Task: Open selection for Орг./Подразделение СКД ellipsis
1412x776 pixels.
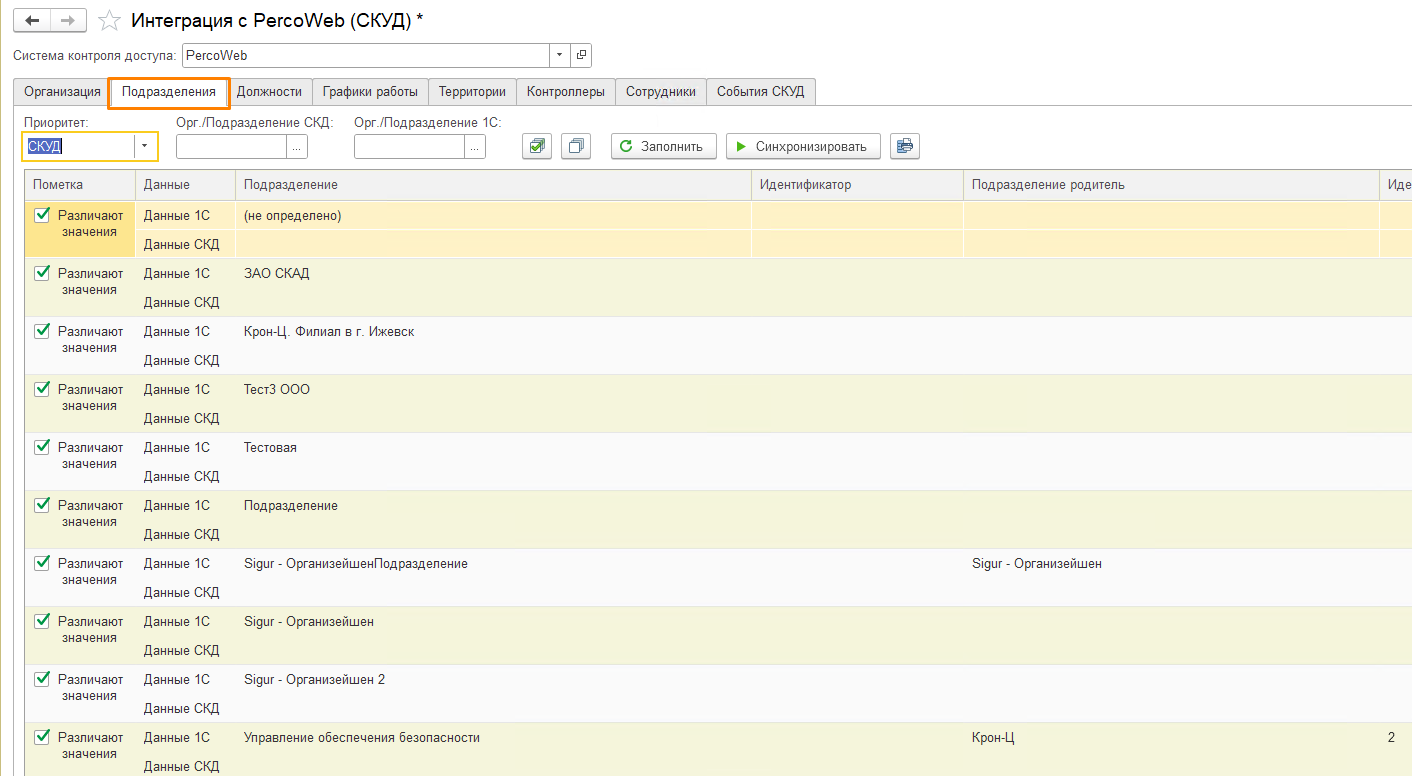Action: tap(297, 147)
